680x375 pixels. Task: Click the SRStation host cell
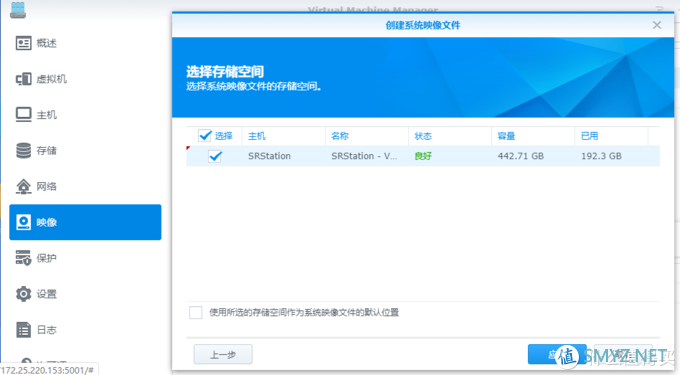[269, 156]
